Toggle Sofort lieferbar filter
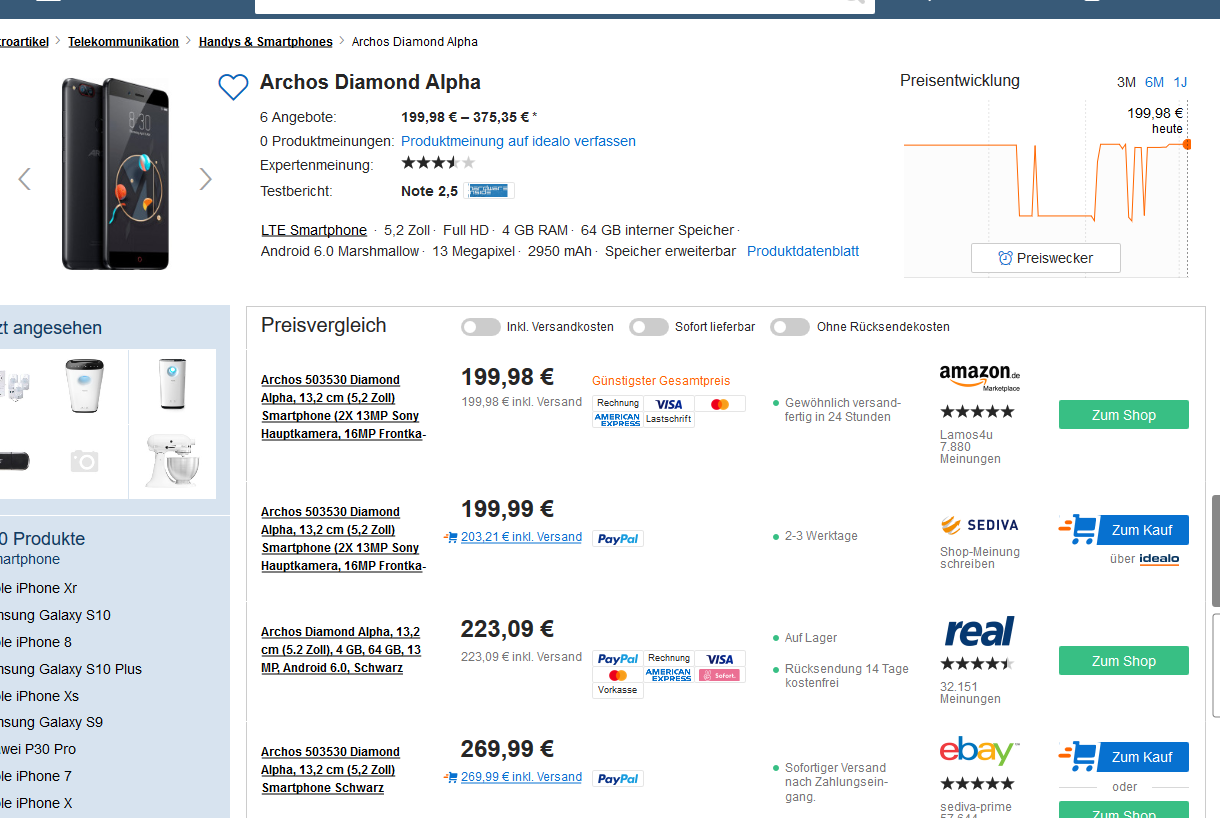This screenshot has height=818, width=1220. pyautogui.click(x=649, y=327)
